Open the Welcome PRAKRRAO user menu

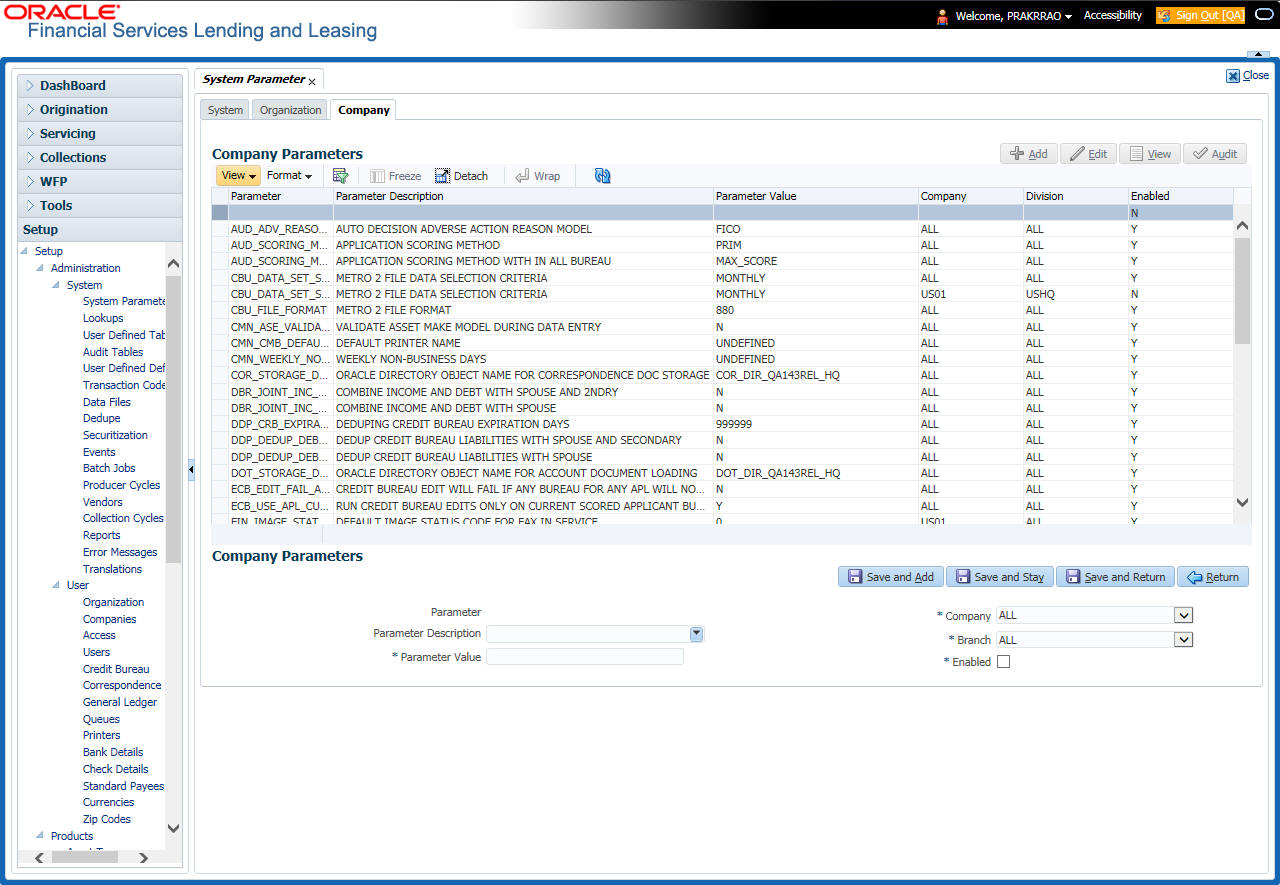pos(1014,16)
